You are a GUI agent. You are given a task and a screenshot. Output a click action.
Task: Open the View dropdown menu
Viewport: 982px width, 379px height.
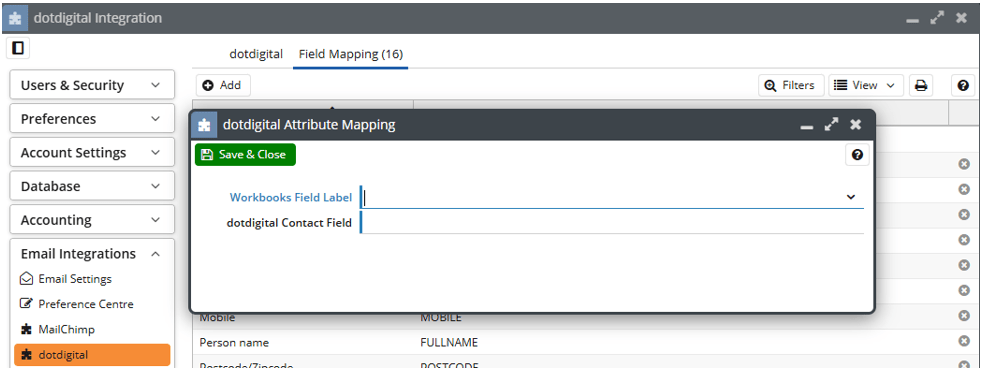tap(866, 86)
